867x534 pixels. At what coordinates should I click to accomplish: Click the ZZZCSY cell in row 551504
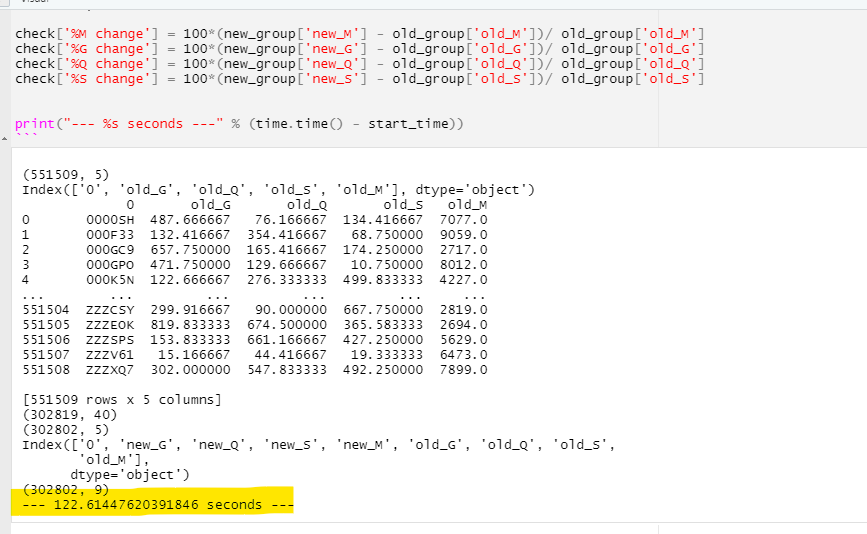coord(110,309)
